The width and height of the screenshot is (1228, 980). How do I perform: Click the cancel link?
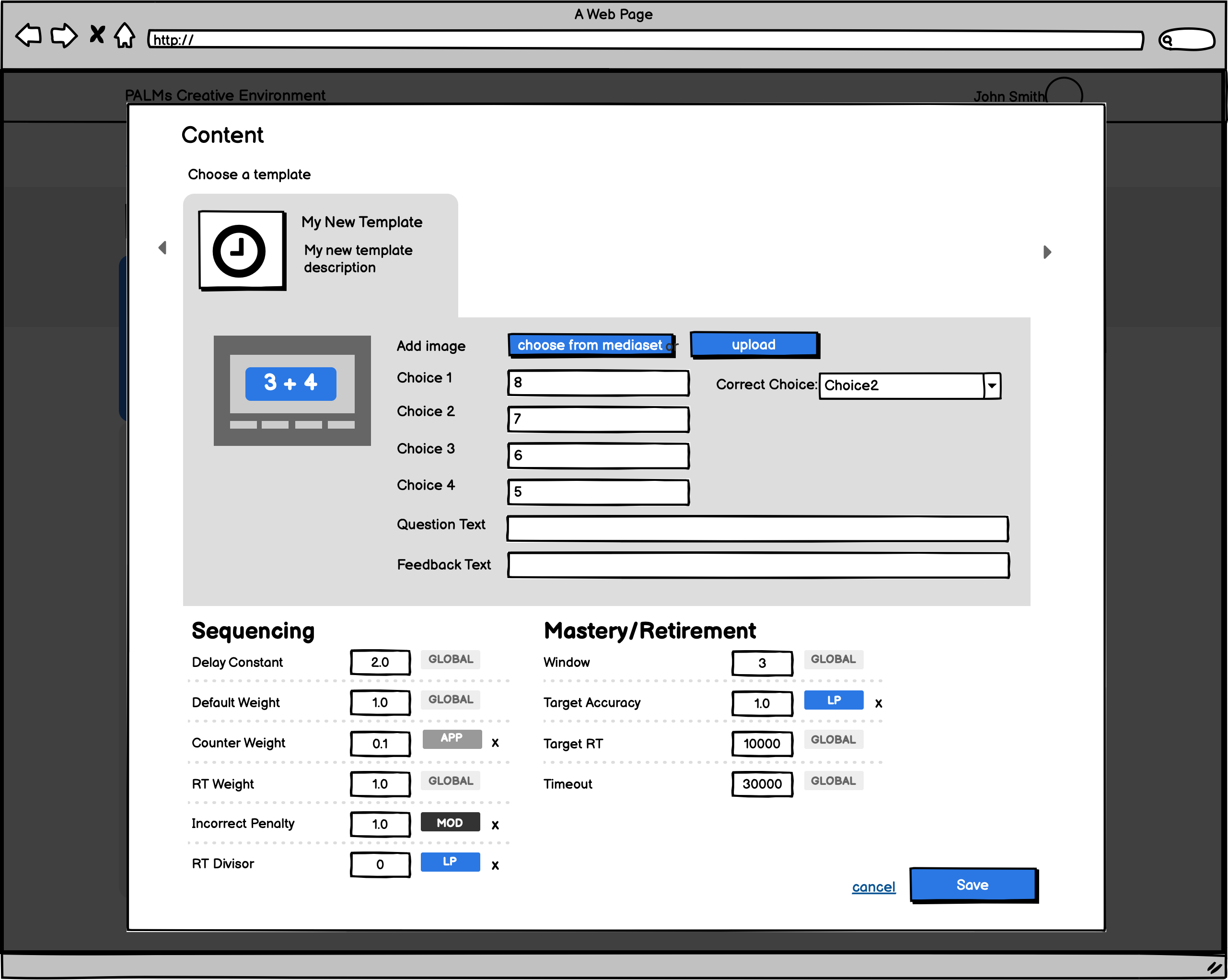coord(873,887)
